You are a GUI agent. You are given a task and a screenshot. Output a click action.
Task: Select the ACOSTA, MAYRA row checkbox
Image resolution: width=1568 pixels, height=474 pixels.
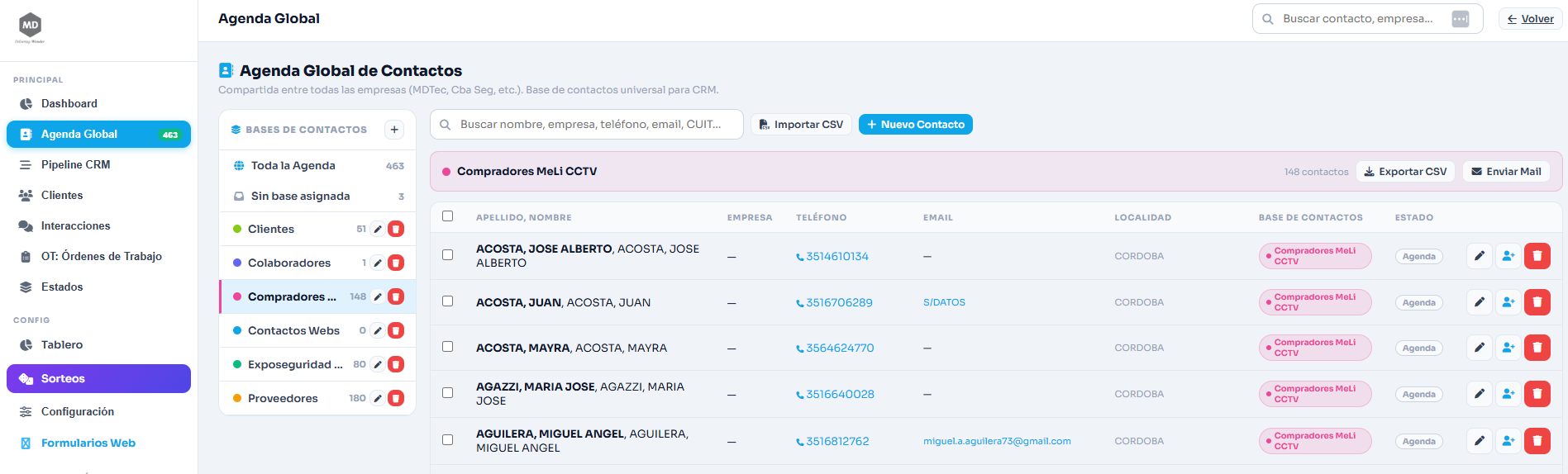coord(448,347)
